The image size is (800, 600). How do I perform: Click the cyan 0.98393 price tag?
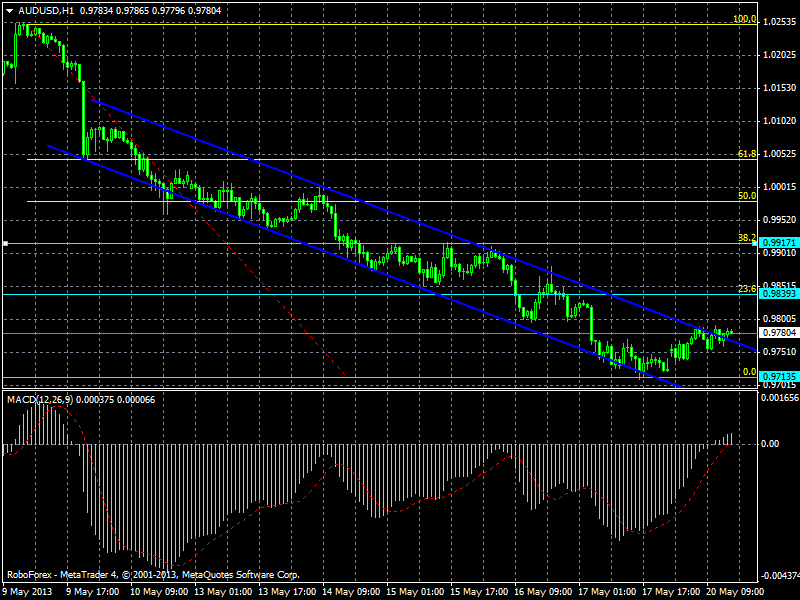pyautogui.click(x=779, y=293)
